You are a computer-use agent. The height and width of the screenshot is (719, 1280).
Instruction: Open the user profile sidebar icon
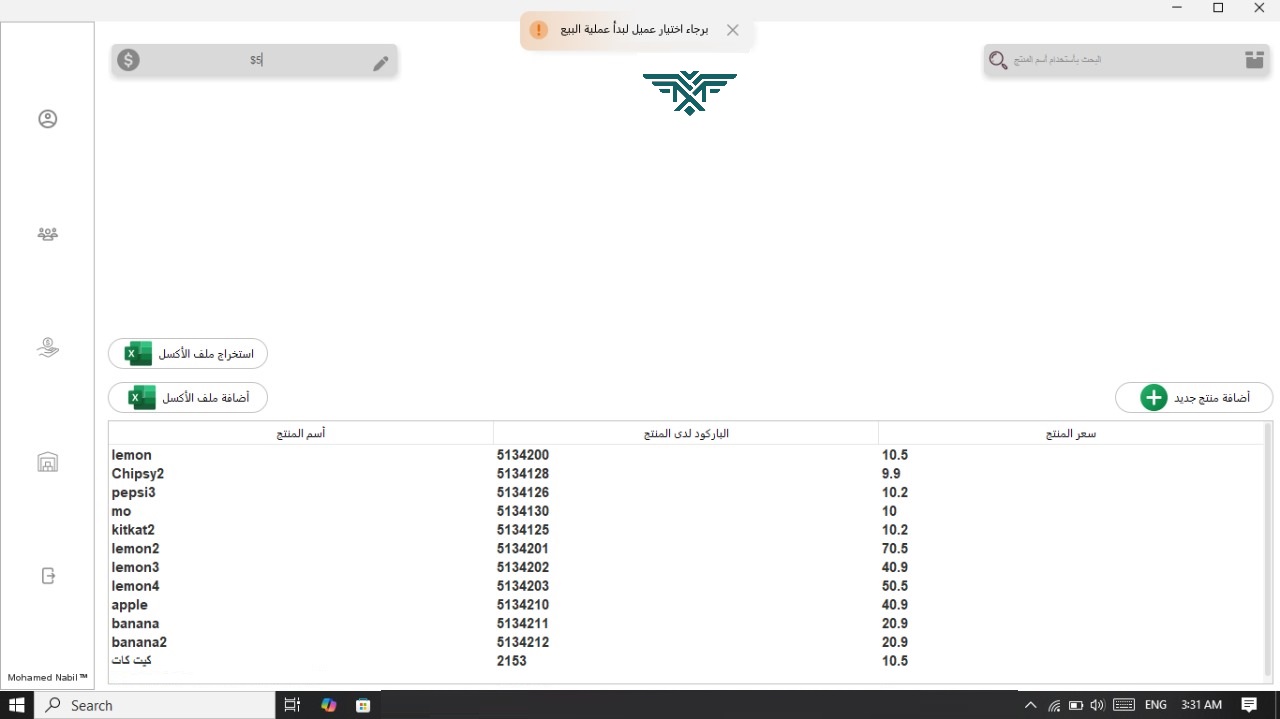coord(47,119)
